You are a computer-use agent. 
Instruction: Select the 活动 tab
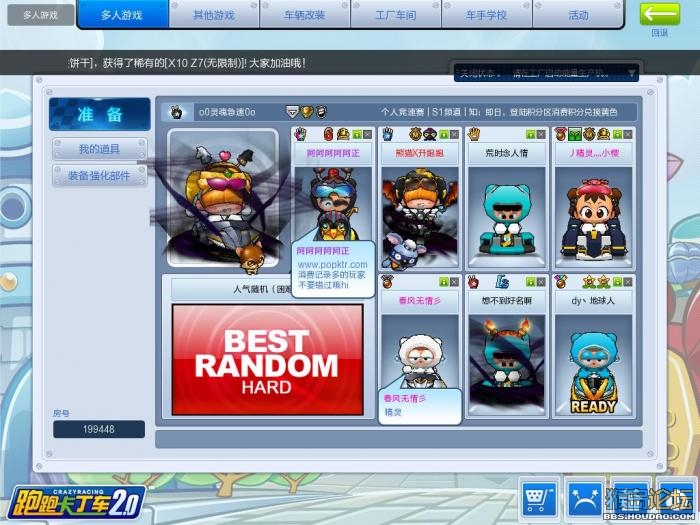point(578,15)
